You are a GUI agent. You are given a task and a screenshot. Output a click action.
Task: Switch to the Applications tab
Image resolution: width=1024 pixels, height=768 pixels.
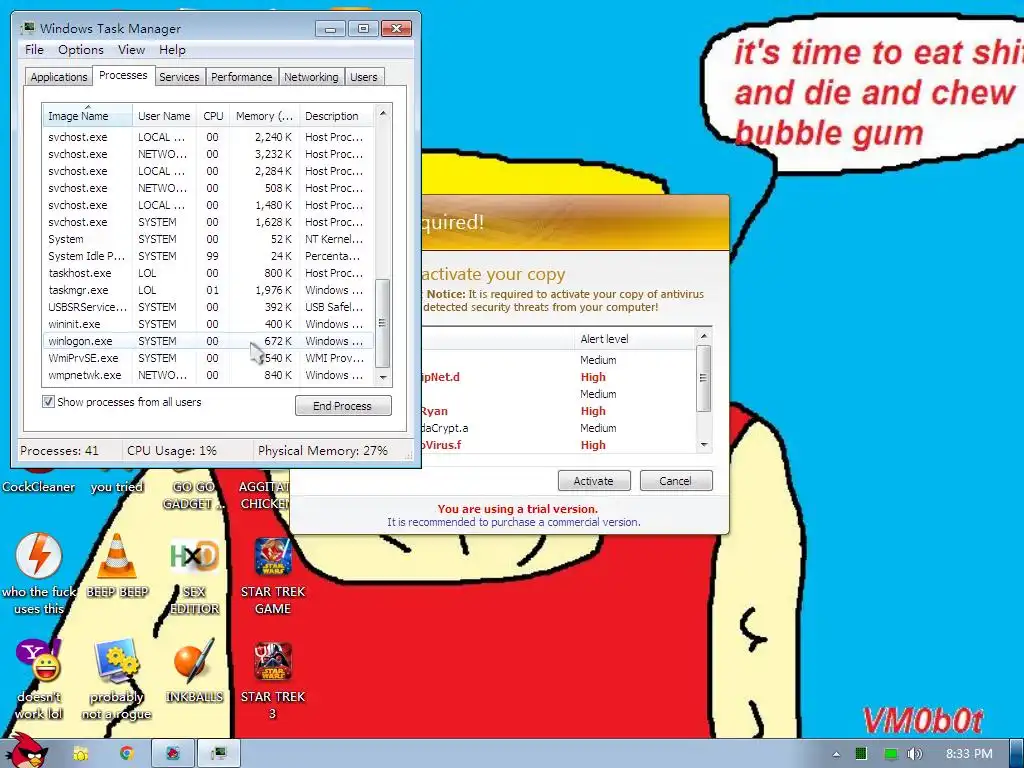59,77
